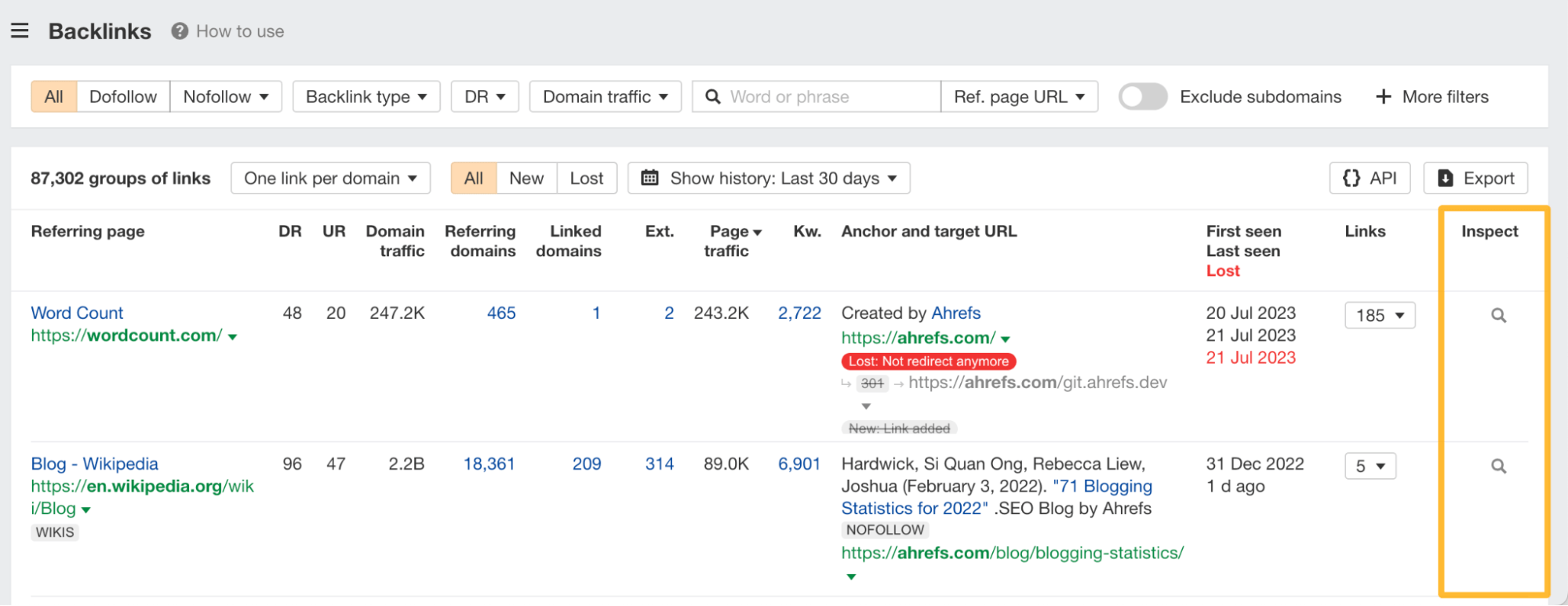The image size is (1568, 606).
Task: Click the braces icon on the API button
Action: (1351, 178)
